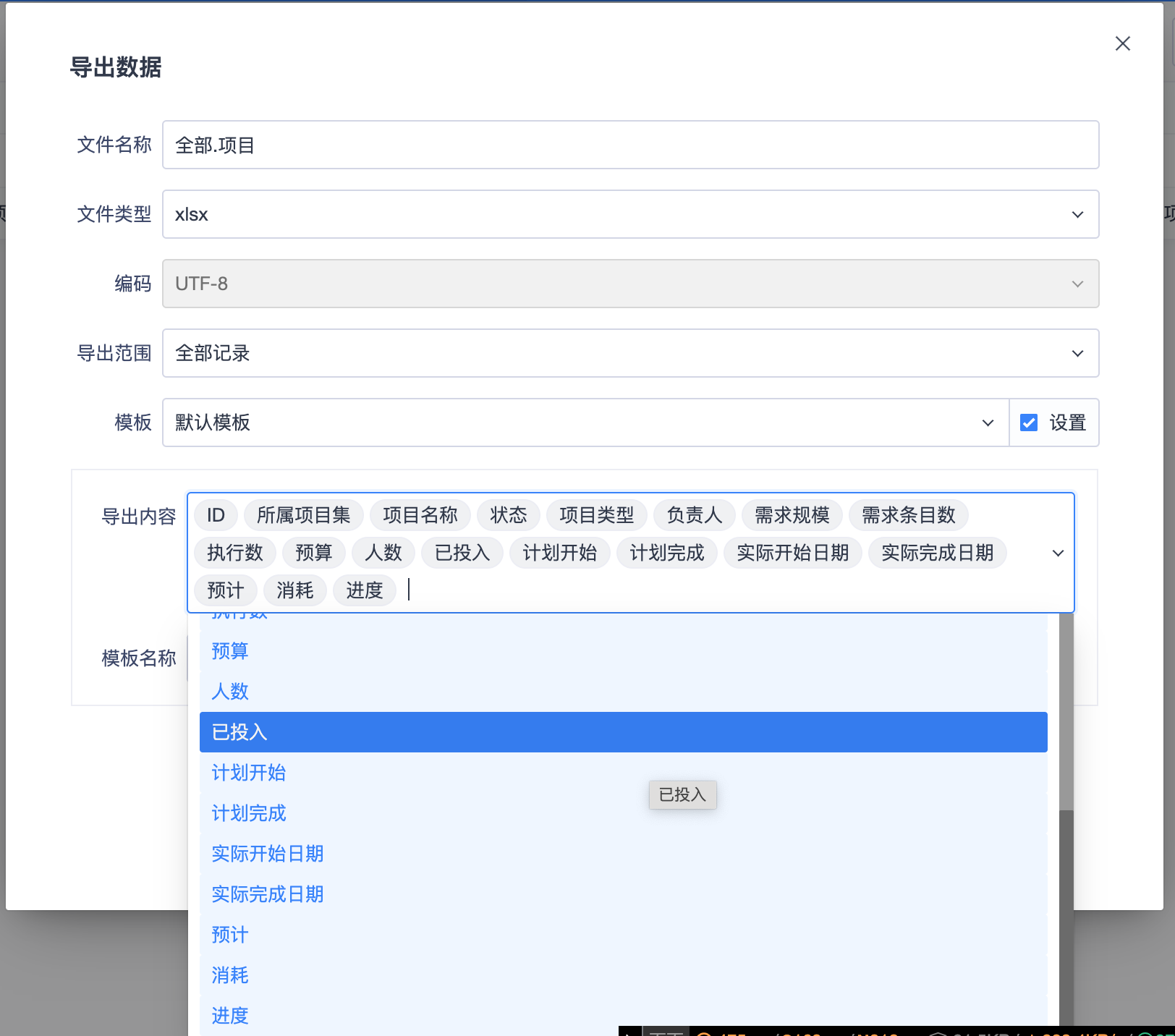Image resolution: width=1175 pixels, height=1036 pixels.
Task: Close the export data dialog
Action: 1122,43
